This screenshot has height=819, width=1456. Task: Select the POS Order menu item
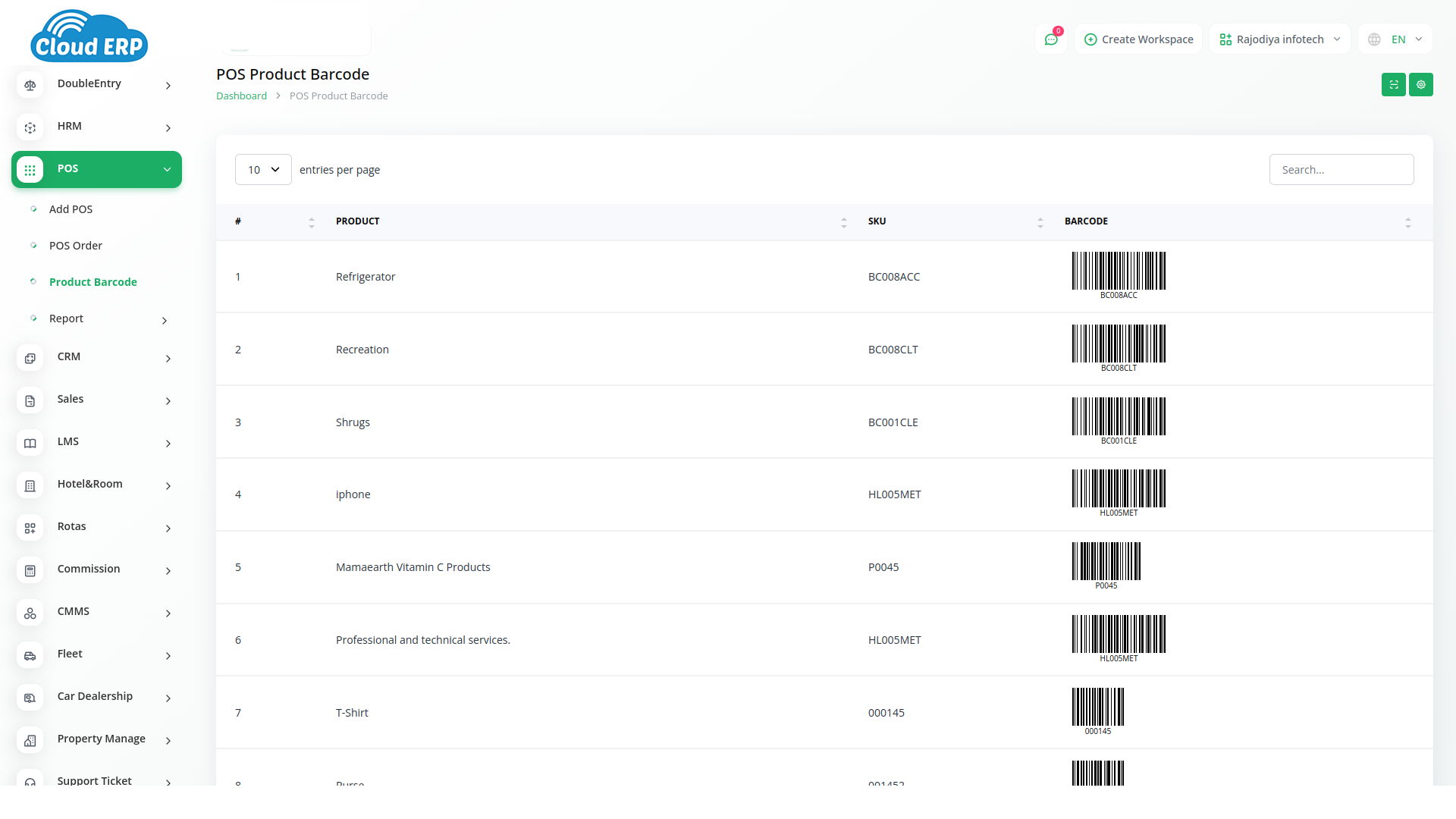point(75,246)
